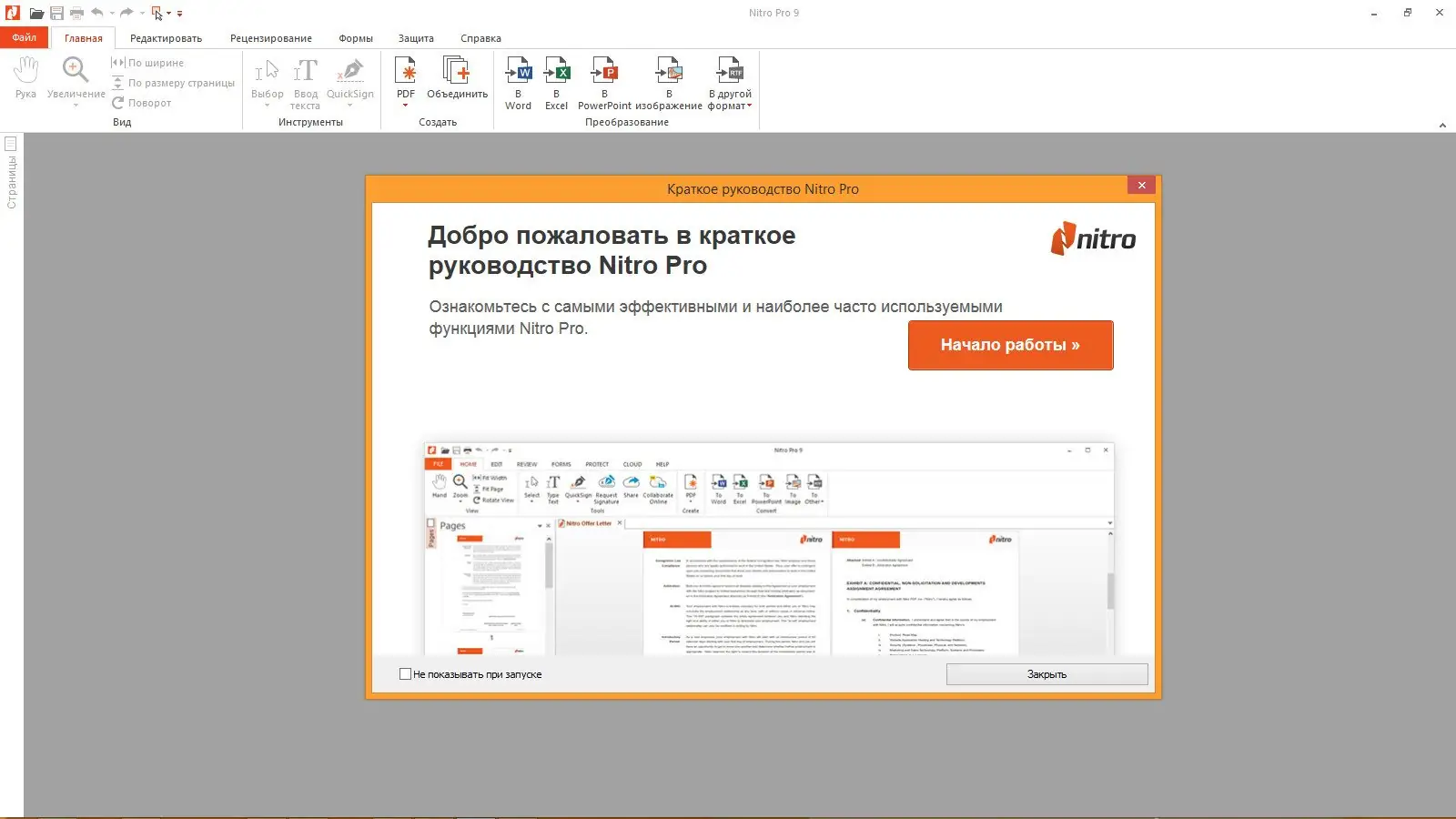The width and height of the screenshot is (1456, 819).
Task: Restore down the Nitro Pro 9 window
Action: pyautogui.click(x=1407, y=13)
